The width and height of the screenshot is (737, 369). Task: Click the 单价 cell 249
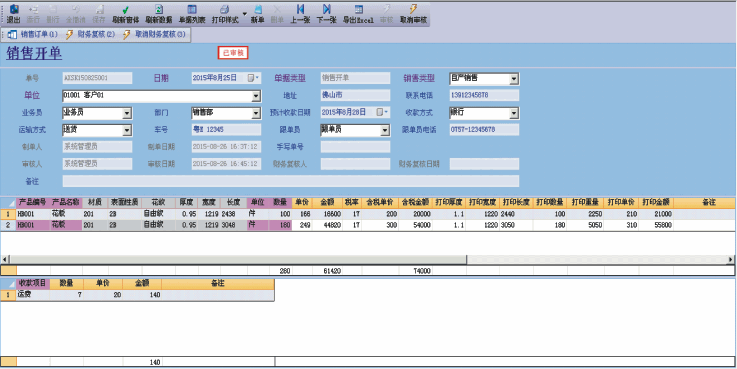click(x=301, y=225)
